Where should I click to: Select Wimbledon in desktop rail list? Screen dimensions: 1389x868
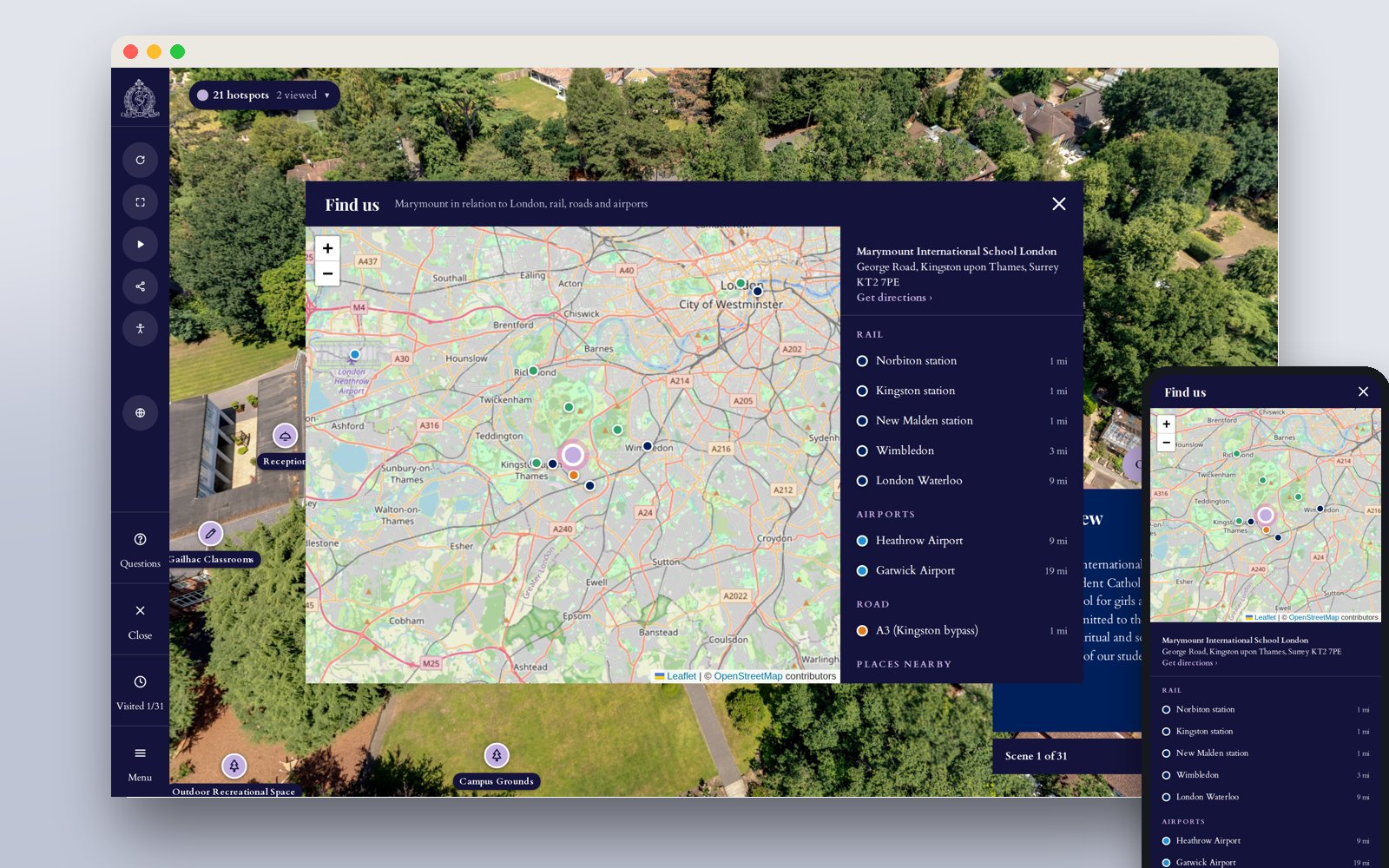pos(962,450)
